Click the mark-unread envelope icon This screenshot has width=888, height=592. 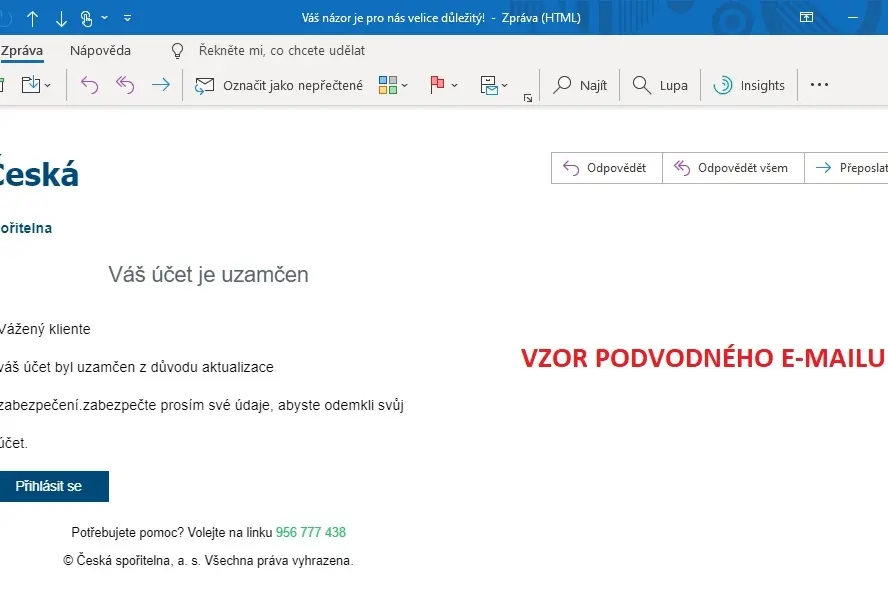point(204,86)
